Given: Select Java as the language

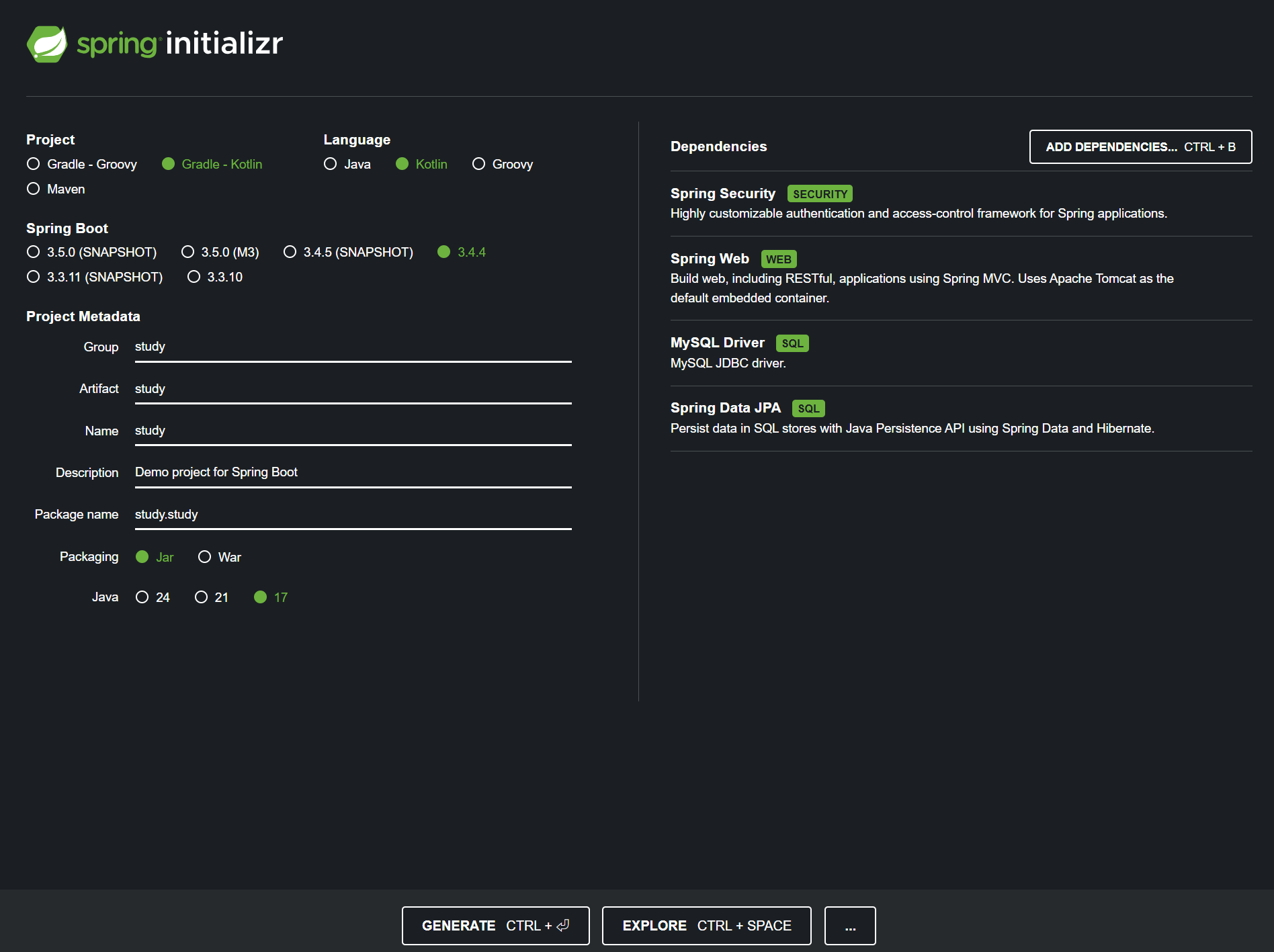Looking at the screenshot, I should [x=347, y=164].
